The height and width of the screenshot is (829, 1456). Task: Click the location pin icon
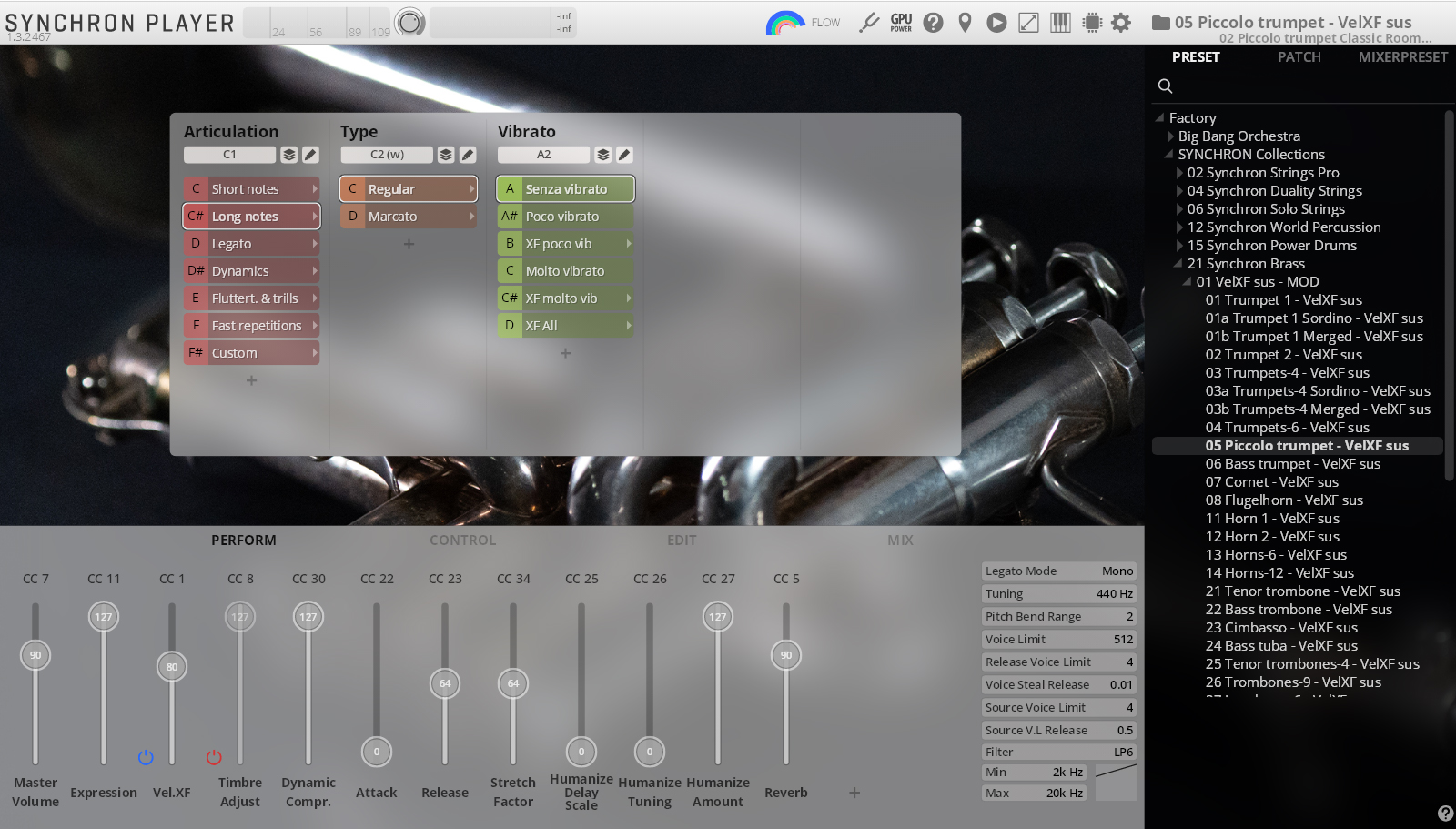(965, 23)
